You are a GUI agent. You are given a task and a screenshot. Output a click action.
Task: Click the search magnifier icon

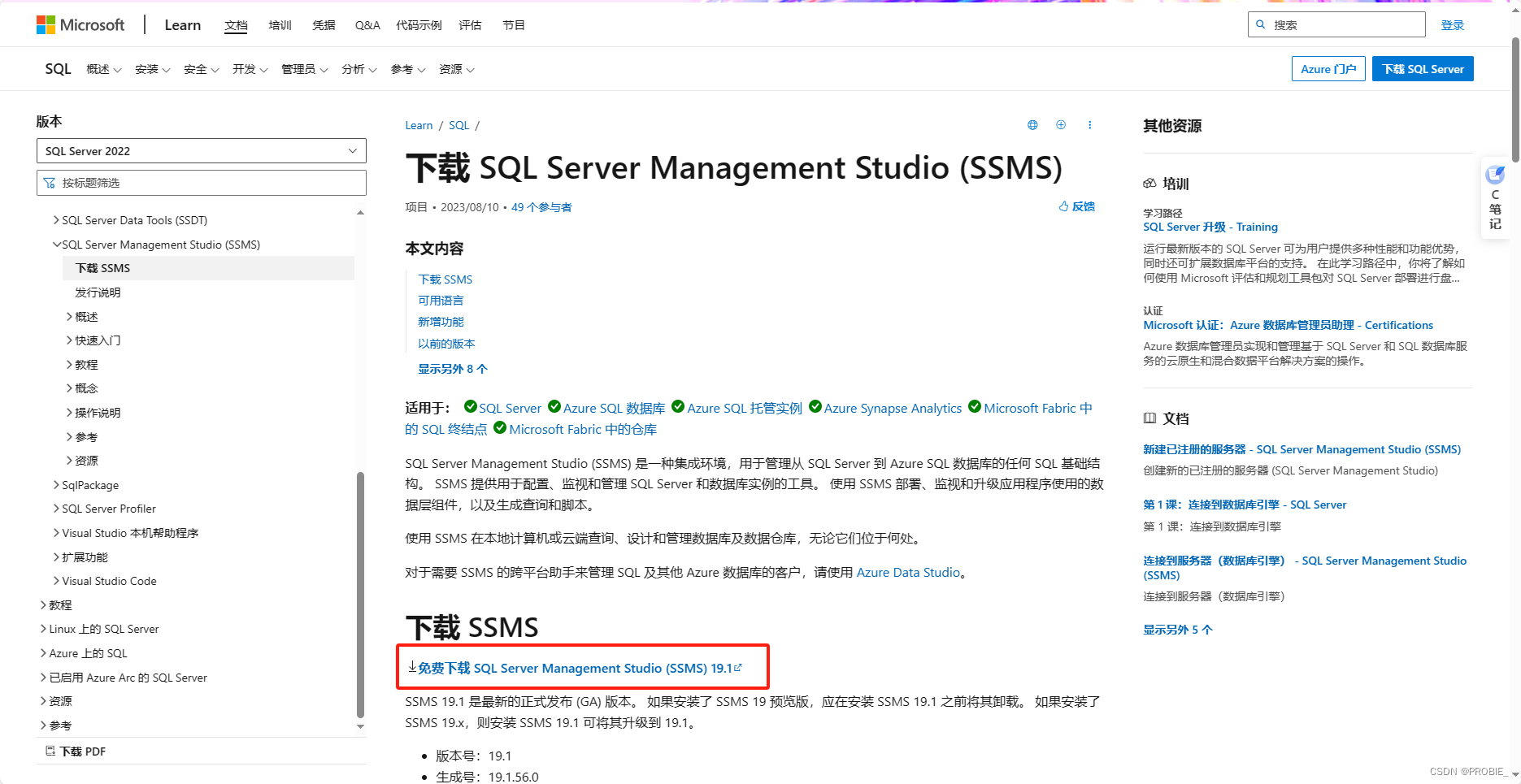click(1261, 24)
